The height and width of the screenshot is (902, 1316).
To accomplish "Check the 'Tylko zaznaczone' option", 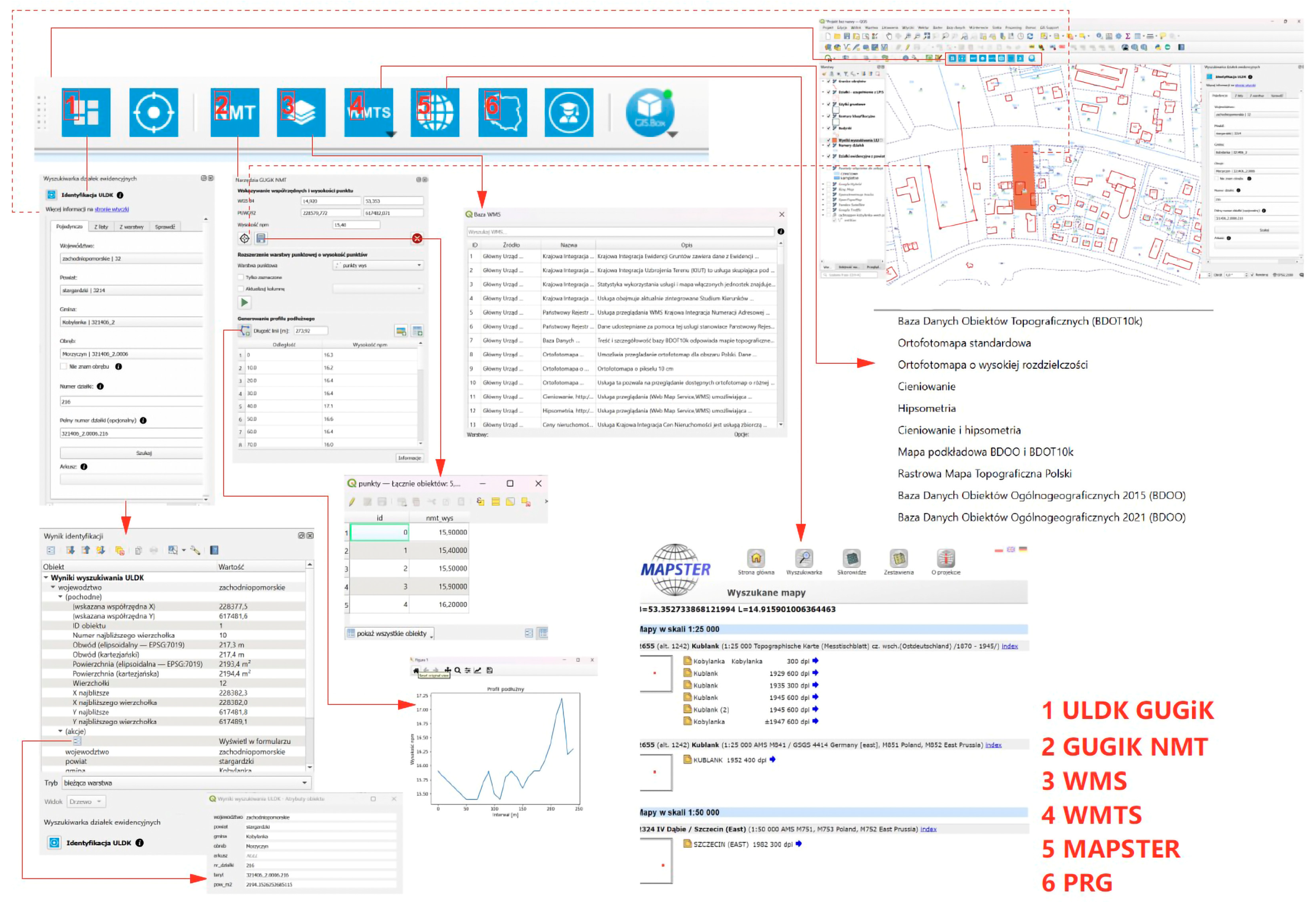I will (241, 277).
